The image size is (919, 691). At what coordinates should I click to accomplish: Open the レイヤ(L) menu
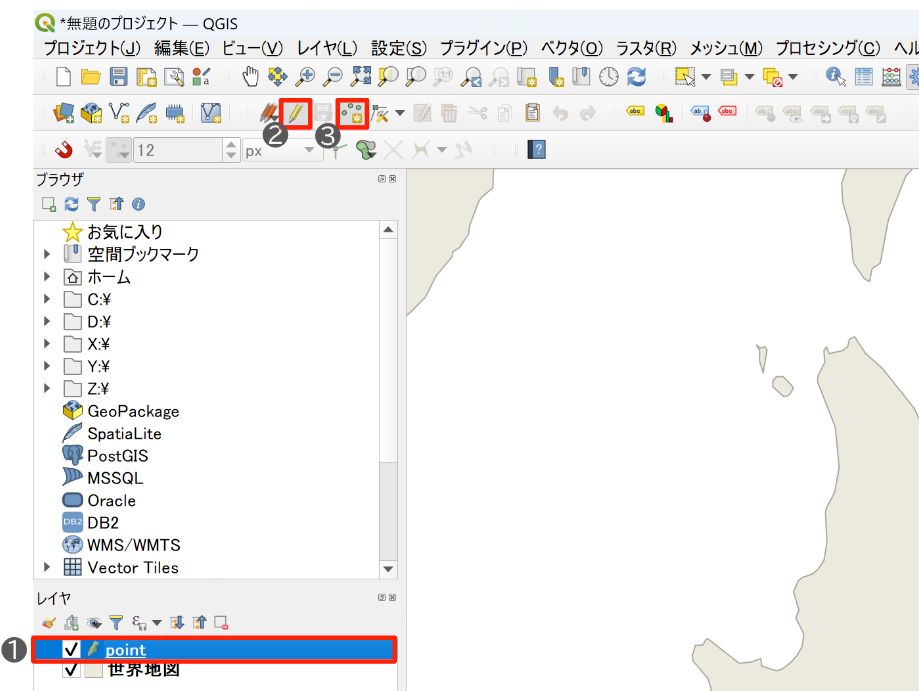pyautogui.click(x=327, y=47)
